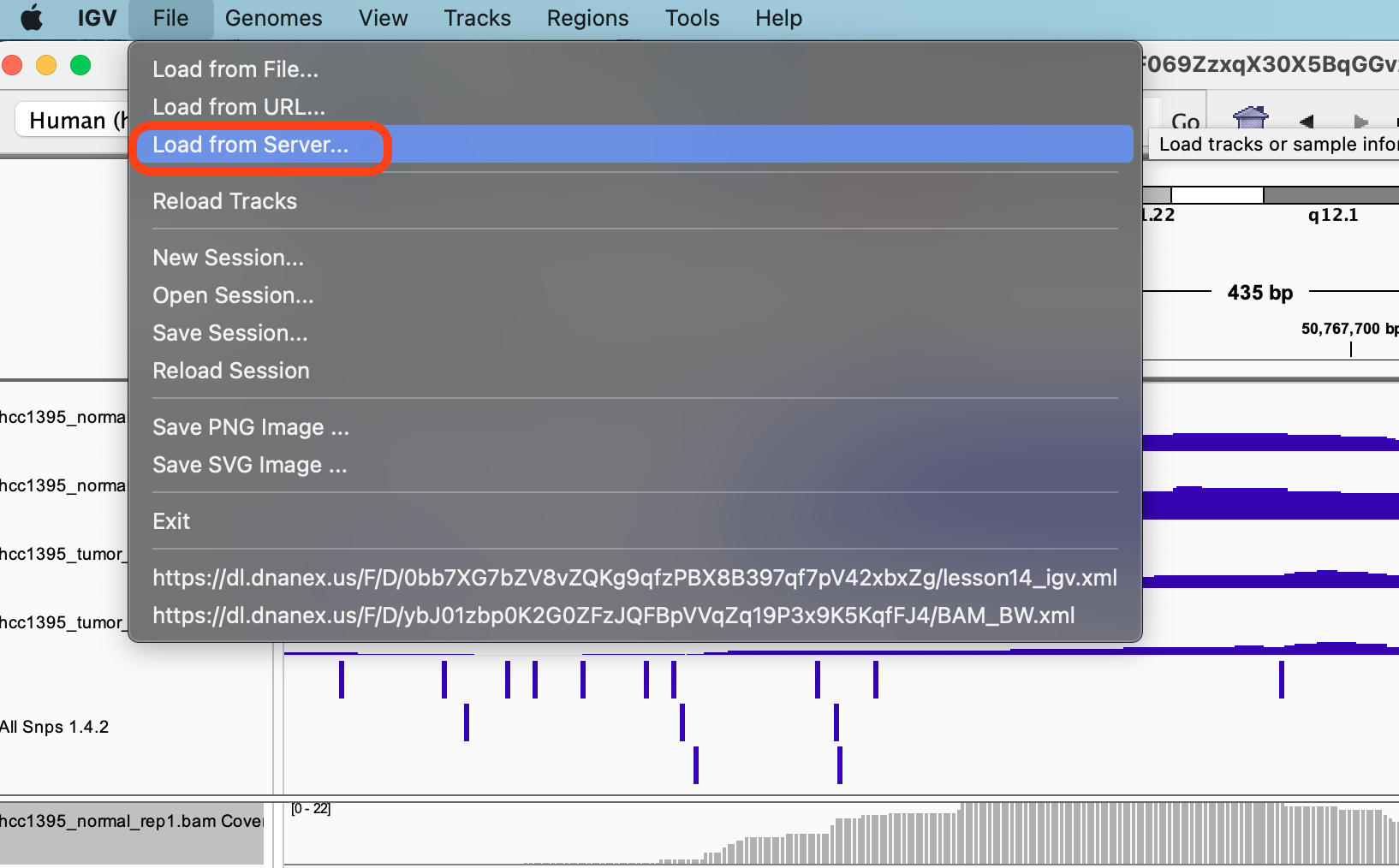Viewport: 1399px width, 868px height.
Task: Open recent session BAM_BW.xml
Action: coord(613,615)
